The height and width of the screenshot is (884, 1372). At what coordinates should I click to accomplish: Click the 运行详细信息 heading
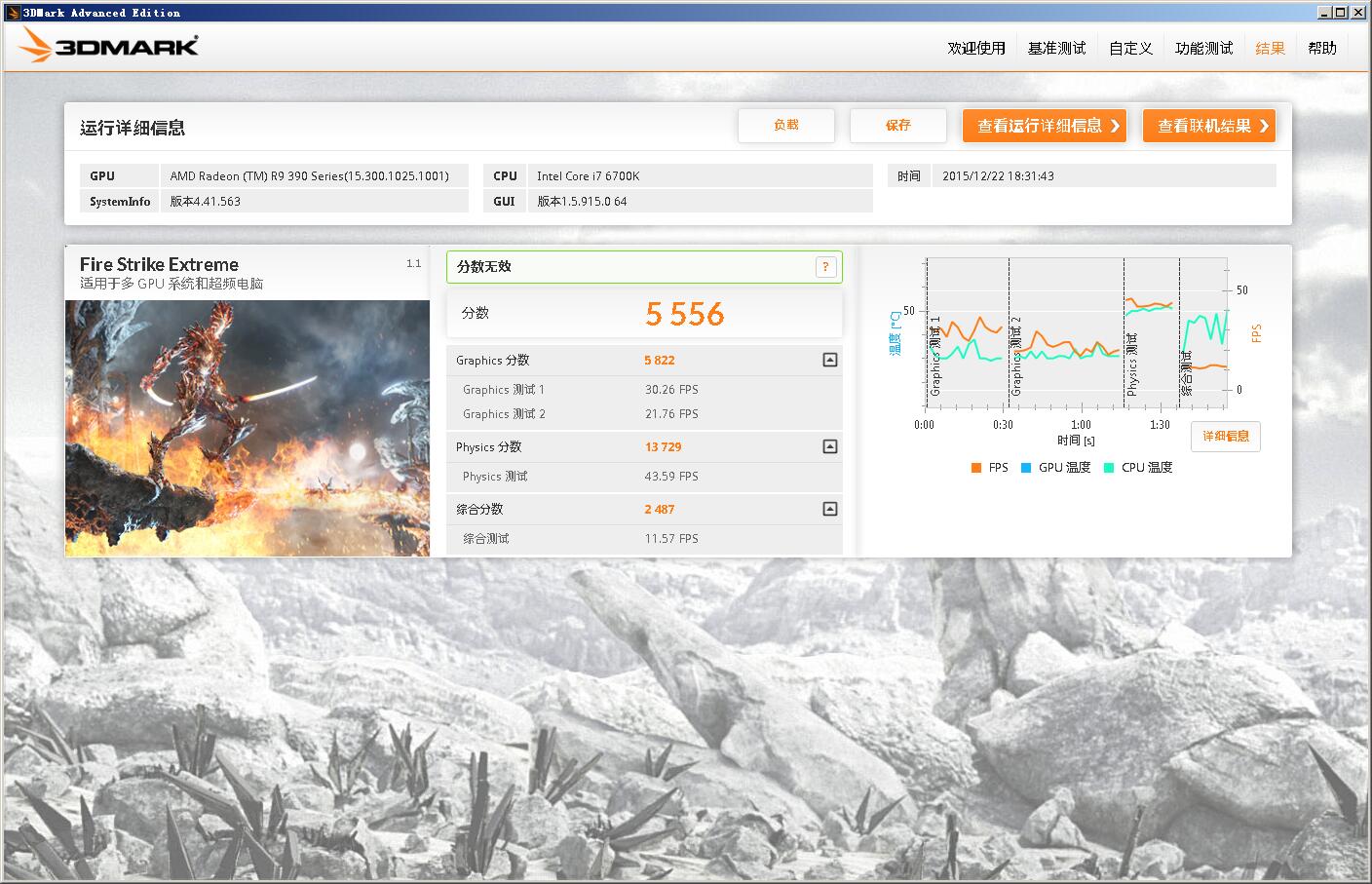point(133,128)
